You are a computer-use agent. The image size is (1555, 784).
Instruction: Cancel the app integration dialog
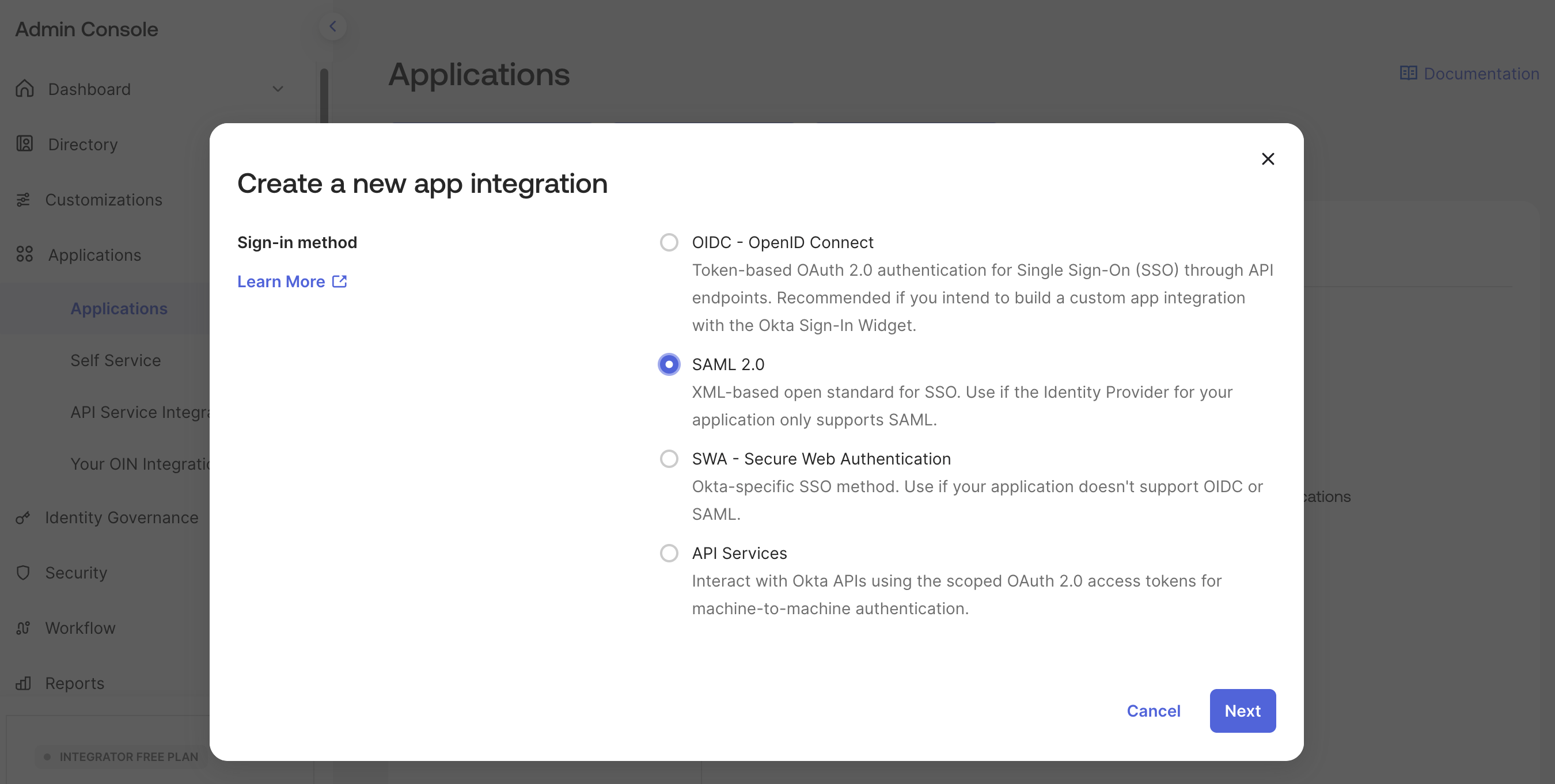click(x=1153, y=710)
